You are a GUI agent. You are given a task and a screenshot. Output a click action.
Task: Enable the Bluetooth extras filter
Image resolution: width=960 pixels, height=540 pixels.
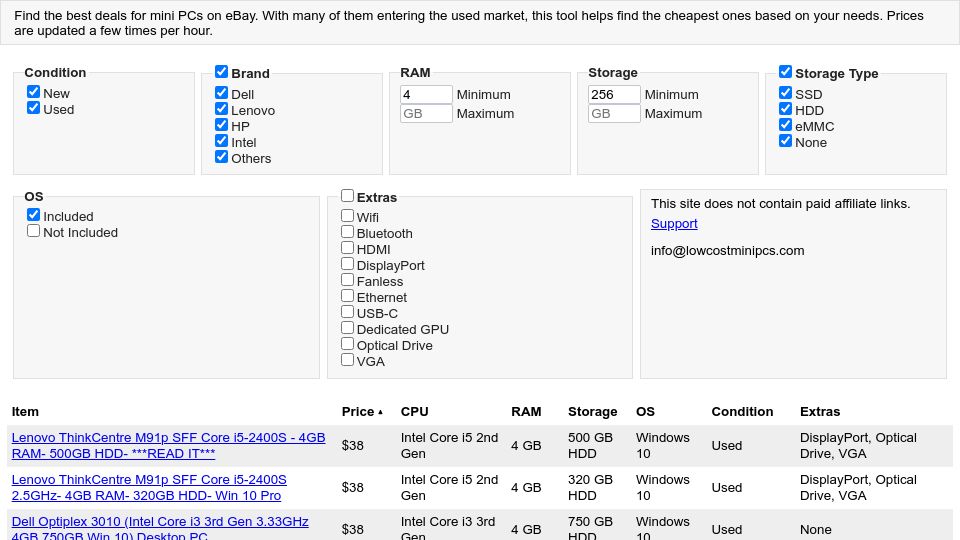(347, 231)
